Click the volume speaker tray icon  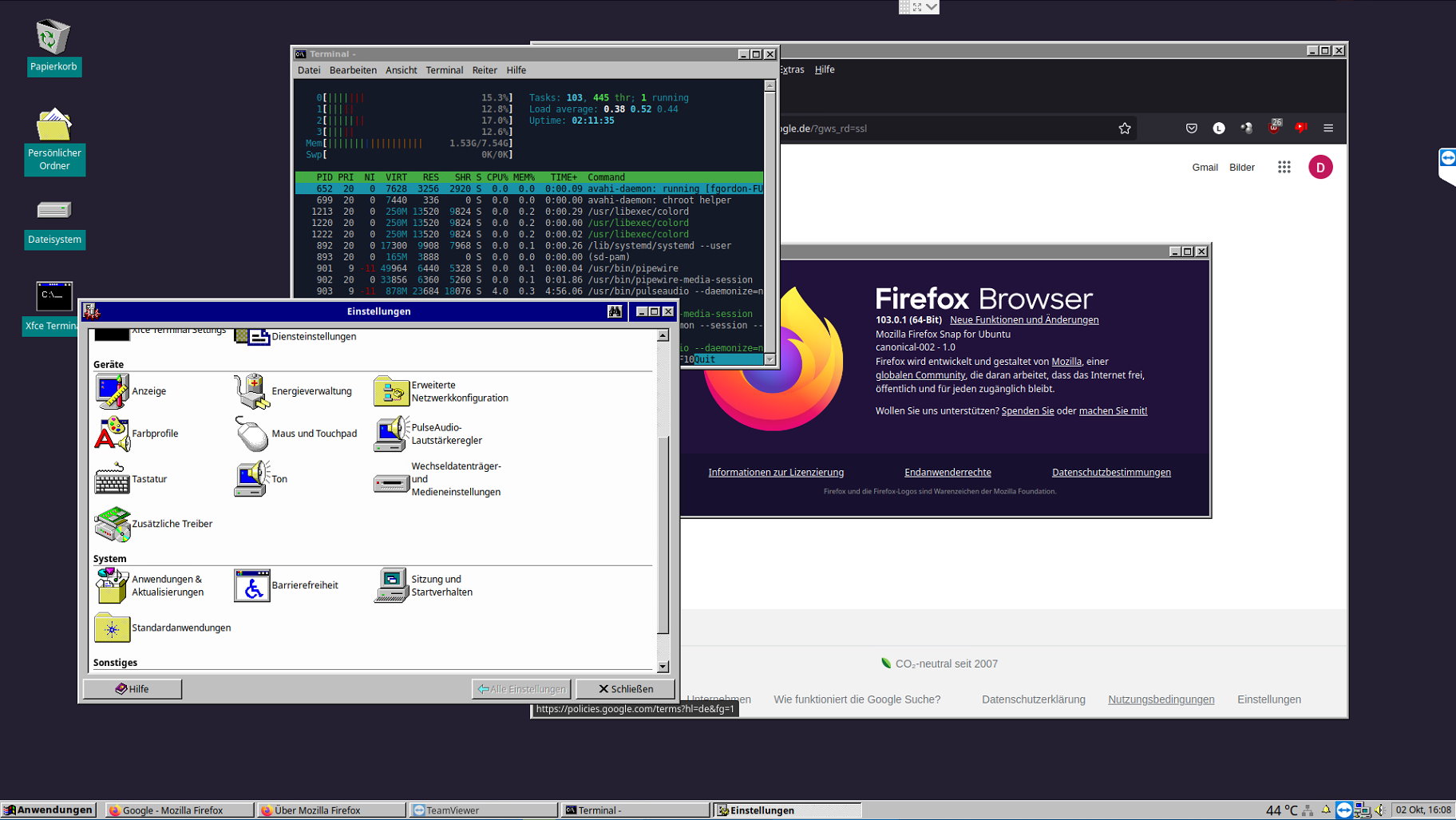pos(1379,810)
